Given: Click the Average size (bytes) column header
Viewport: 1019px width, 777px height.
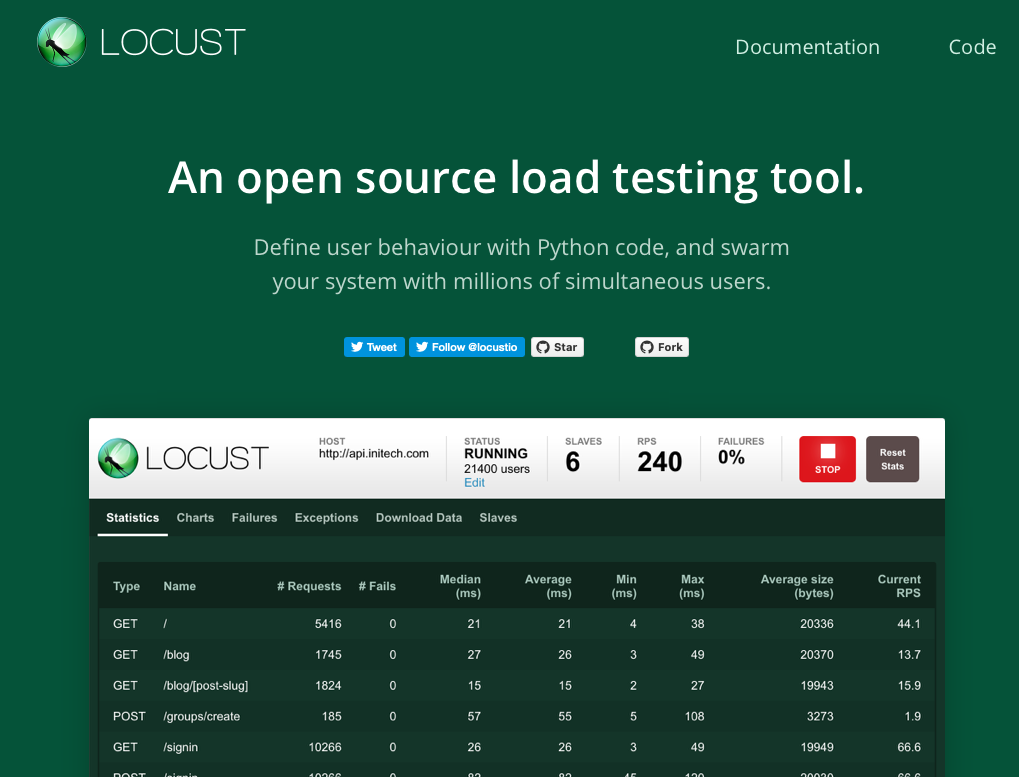Looking at the screenshot, I should 797,586.
